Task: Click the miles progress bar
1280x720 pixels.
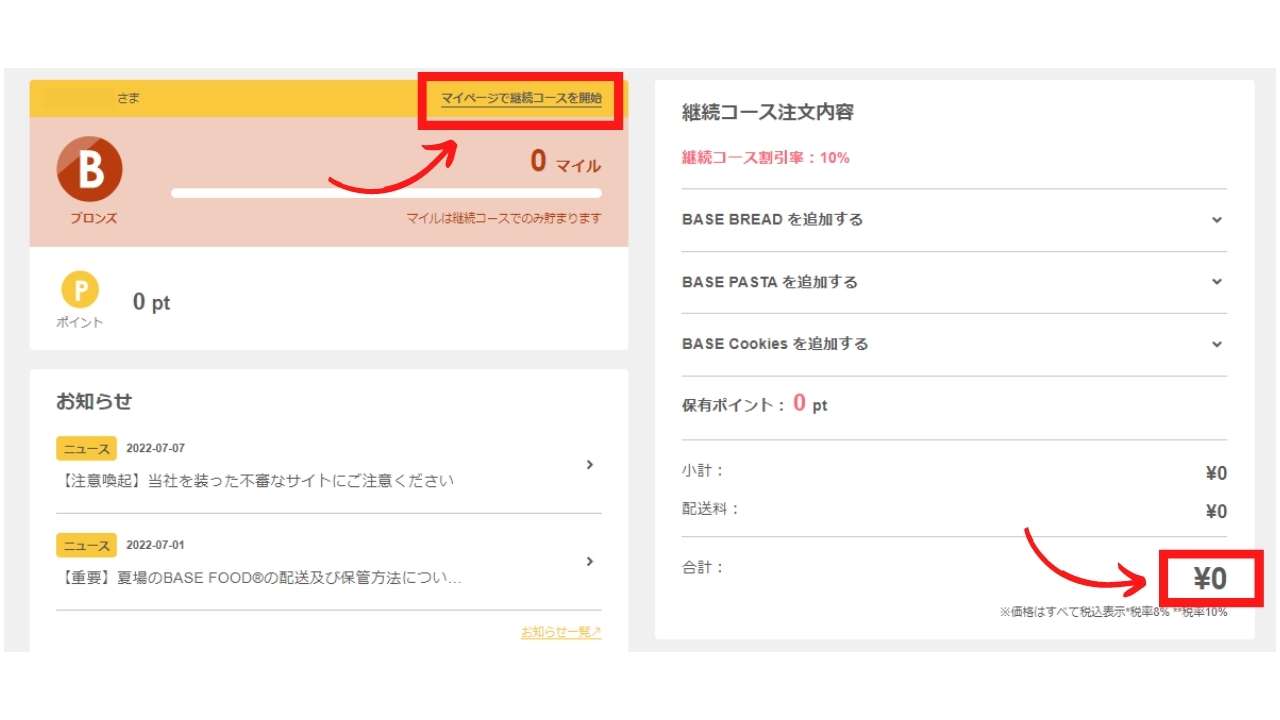Action: pyautogui.click(x=386, y=193)
